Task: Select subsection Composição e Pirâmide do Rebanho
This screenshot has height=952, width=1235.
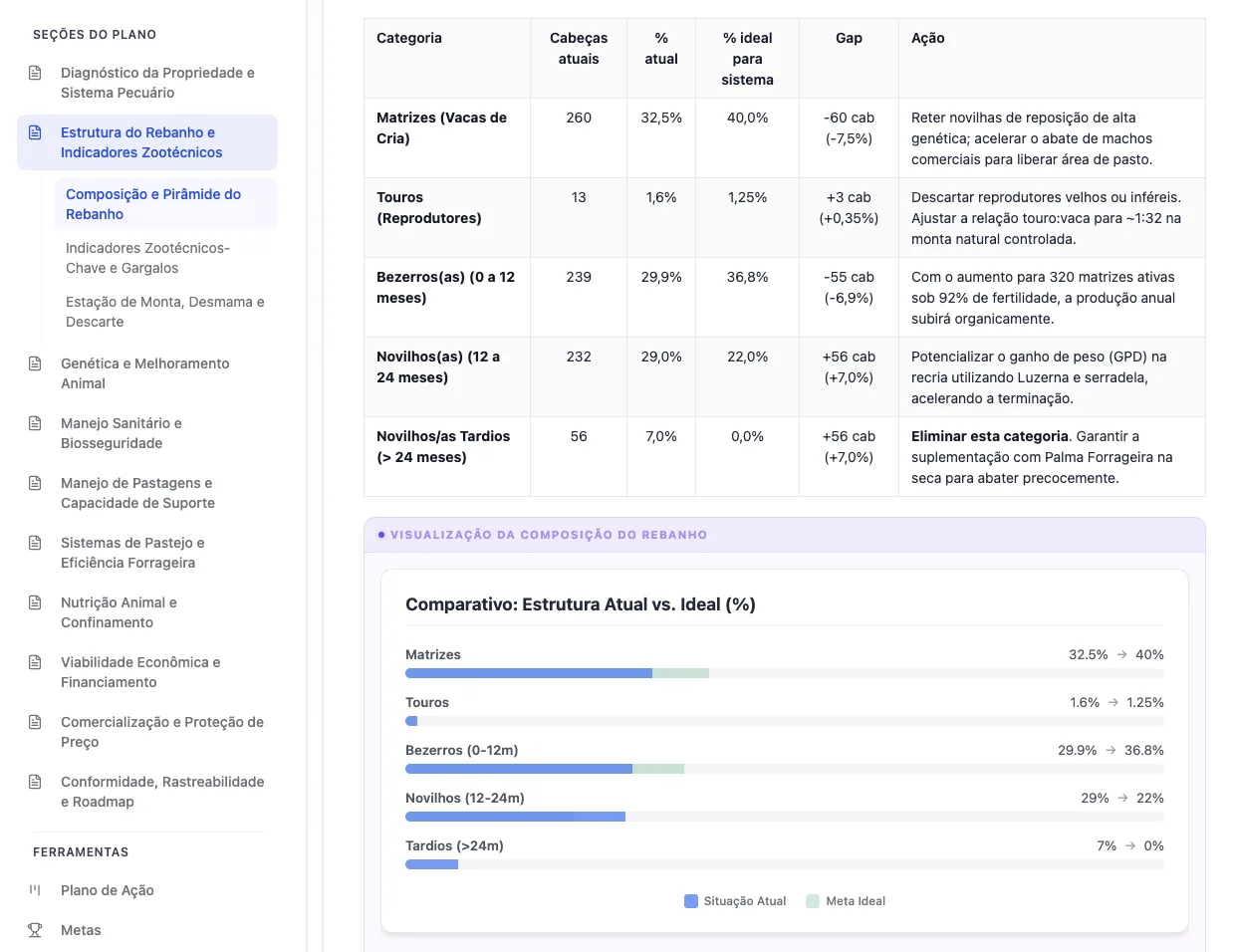Action: (165, 204)
